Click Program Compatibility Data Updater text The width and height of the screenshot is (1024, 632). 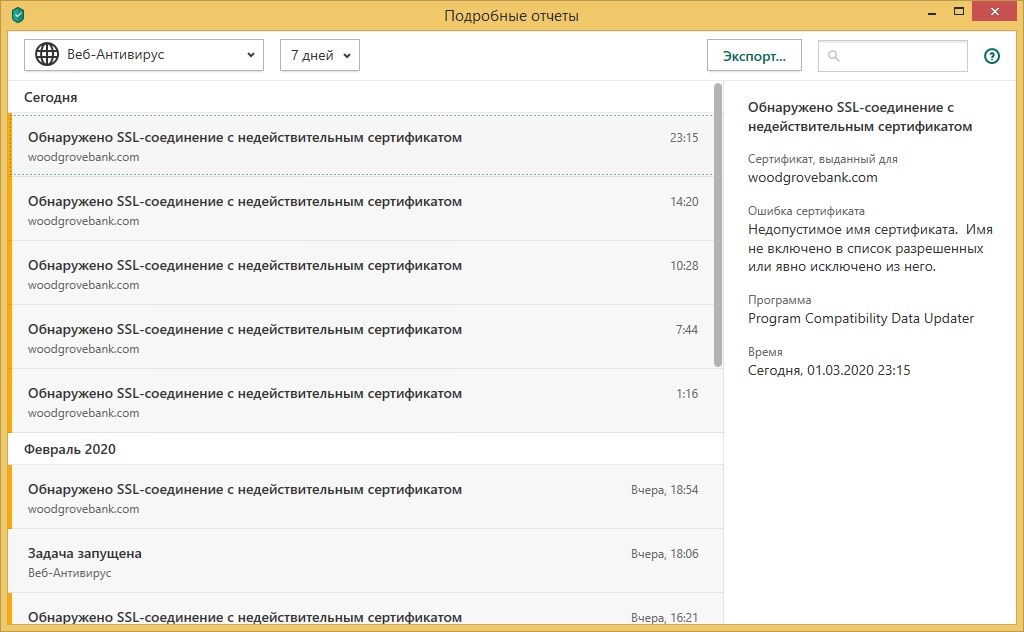point(861,319)
